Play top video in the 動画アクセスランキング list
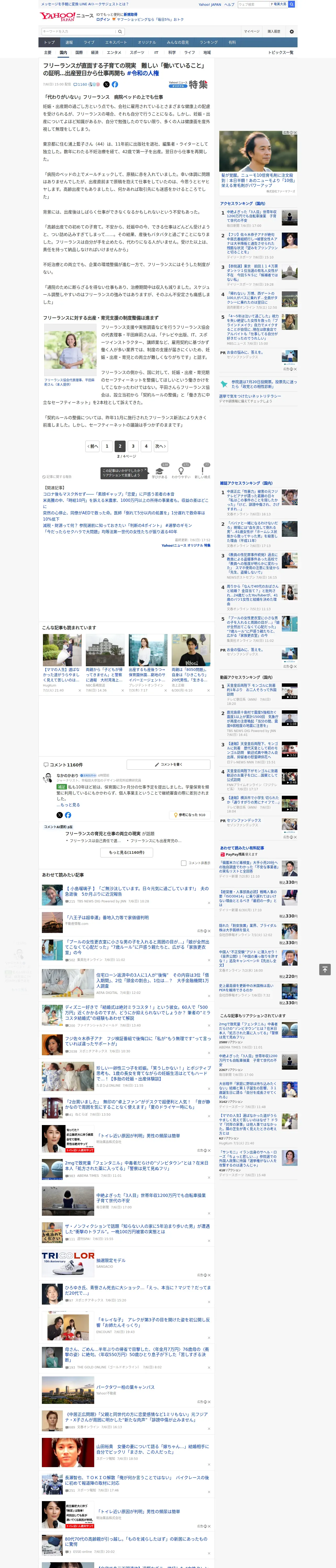336x1568 pixels. pyautogui.click(x=289, y=691)
